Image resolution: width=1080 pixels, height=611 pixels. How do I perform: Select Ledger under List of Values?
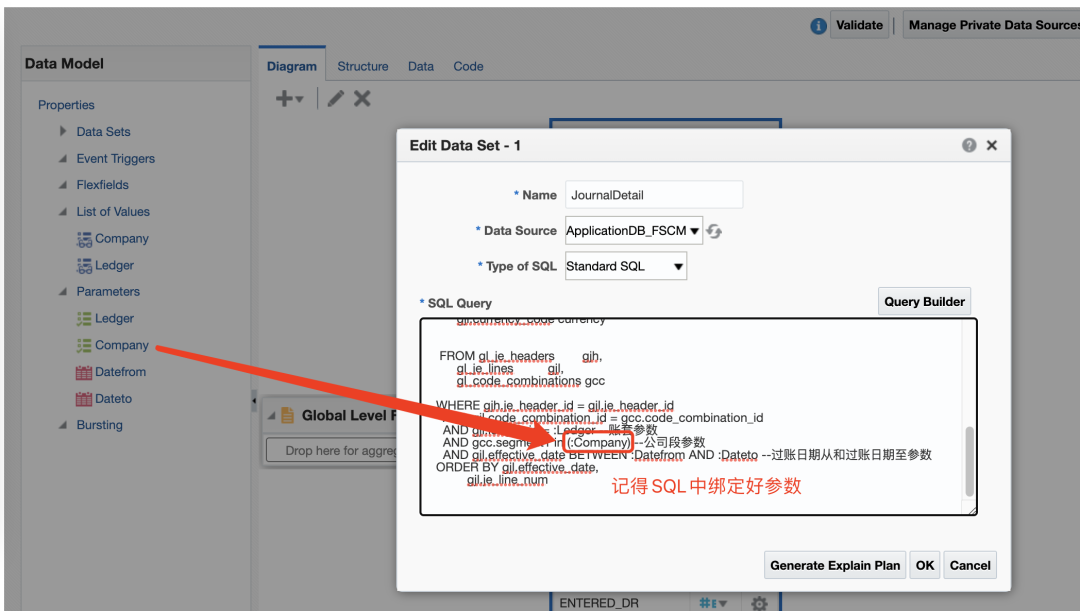pyautogui.click(x=114, y=265)
